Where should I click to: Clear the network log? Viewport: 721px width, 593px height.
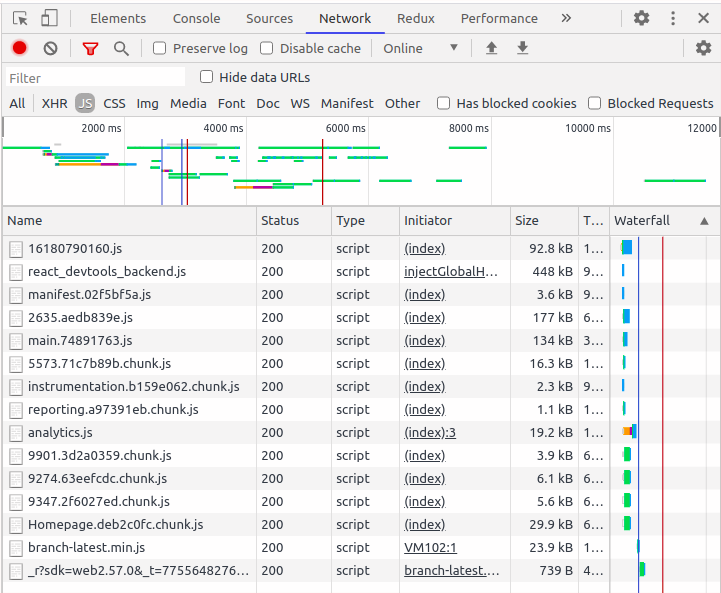[x=51, y=48]
